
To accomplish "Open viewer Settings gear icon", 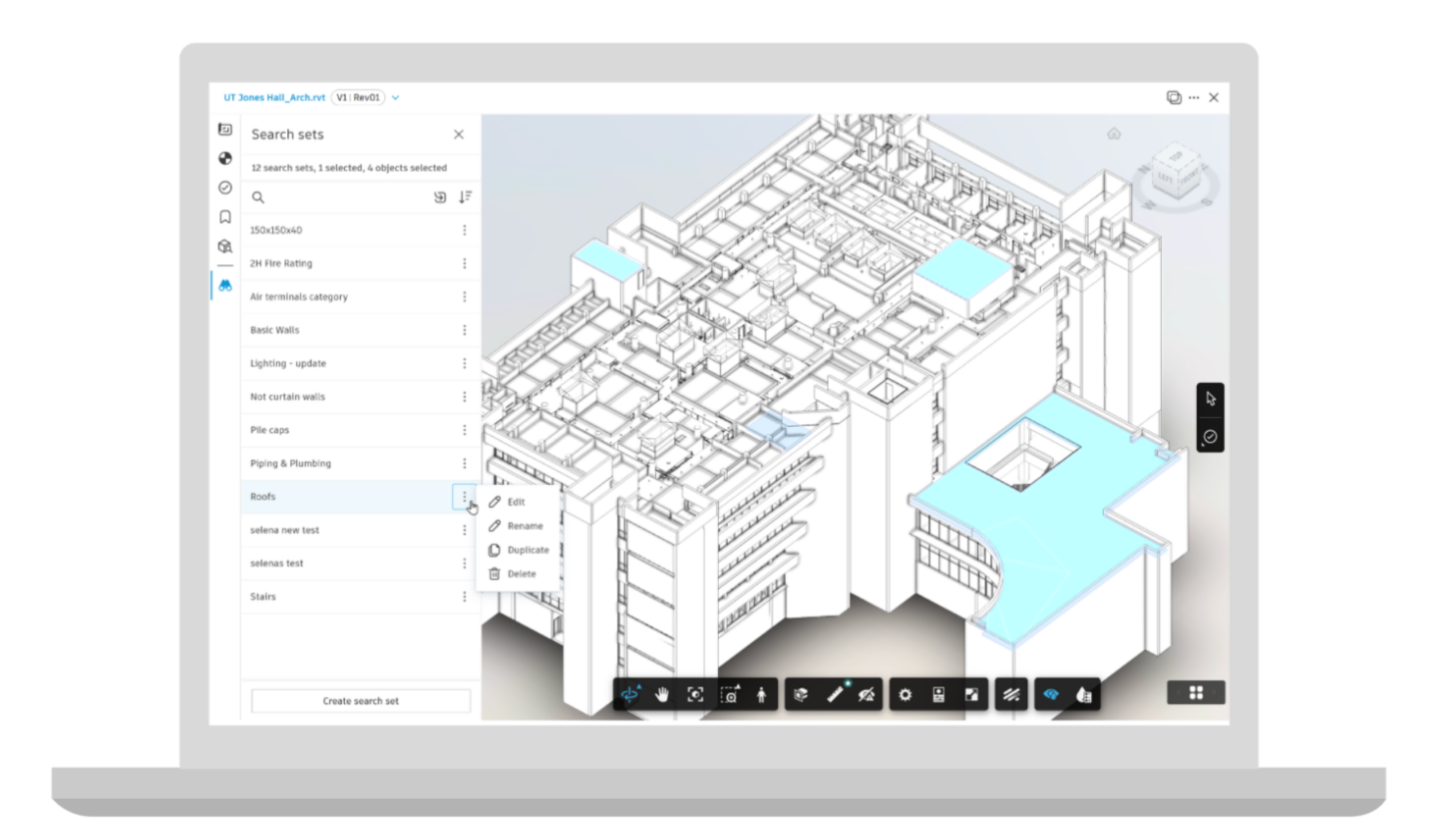I will 906,694.
